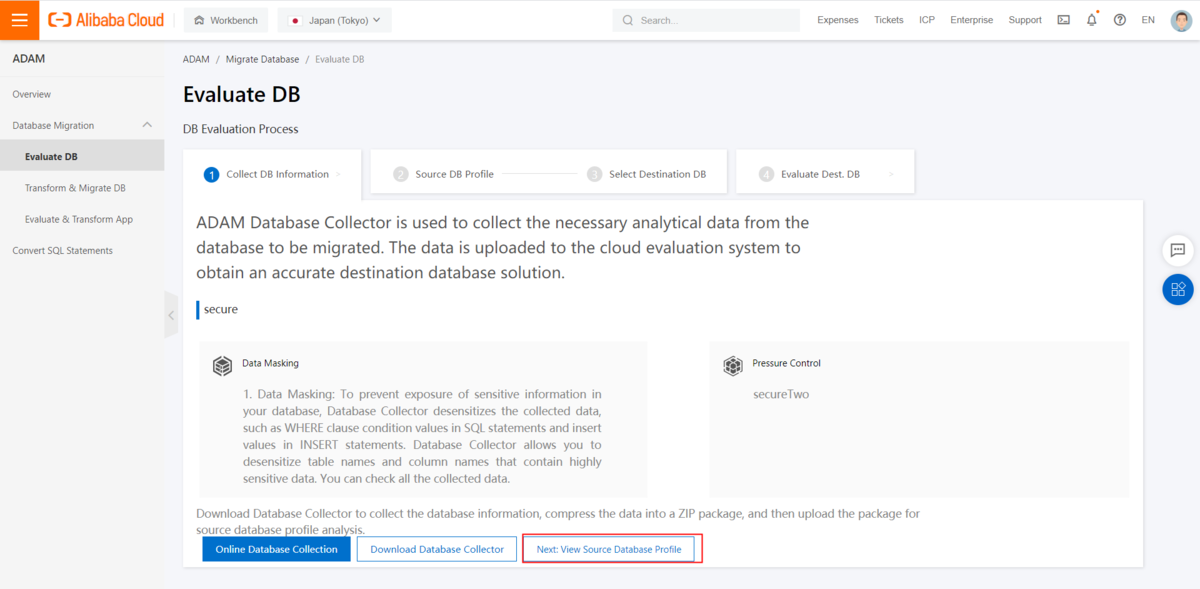Open ICP in top bar
The height and width of the screenshot is (589, 1200).
tap(927, 20)
